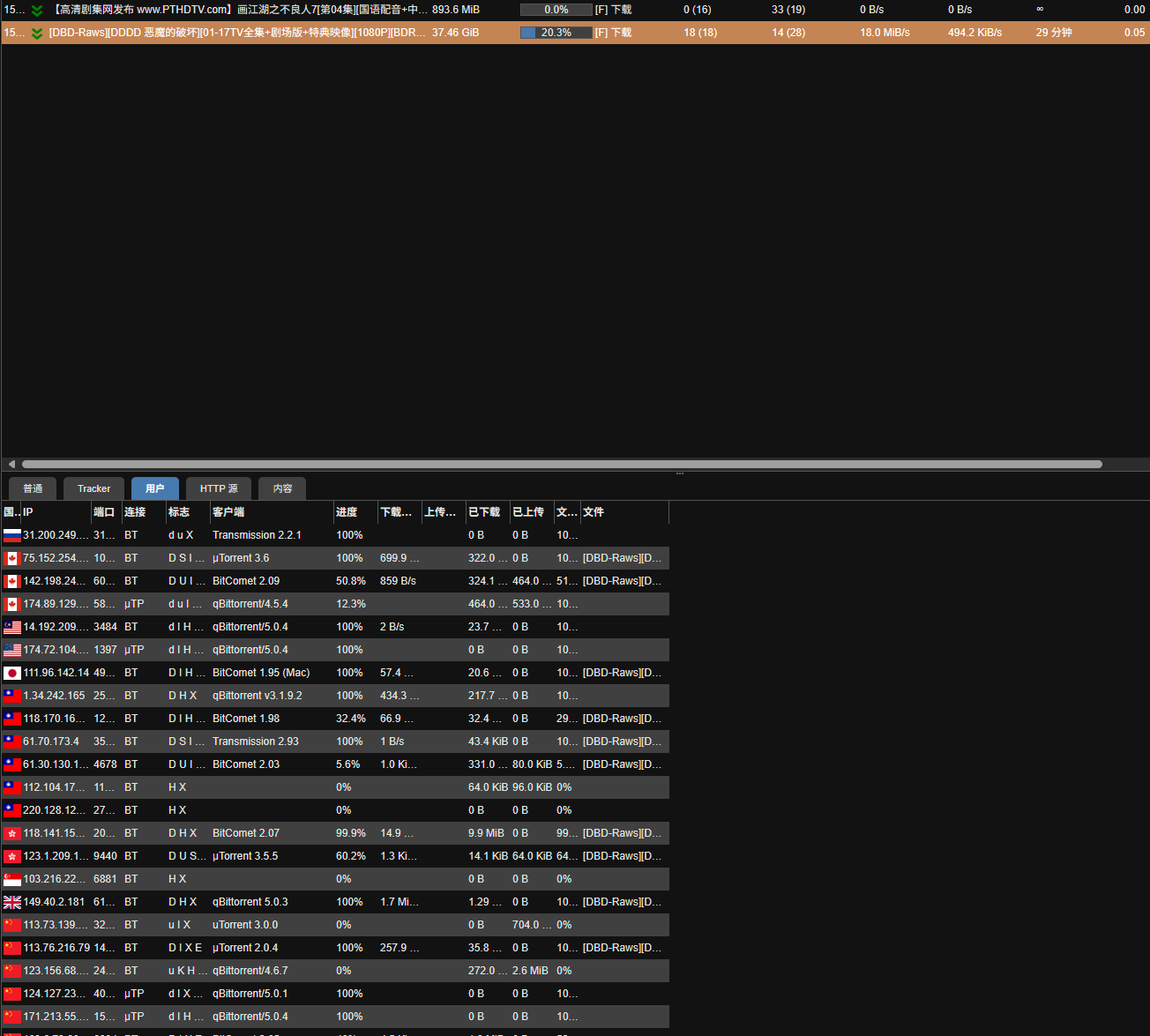Switch to the 普通 tab

(33, 488)
